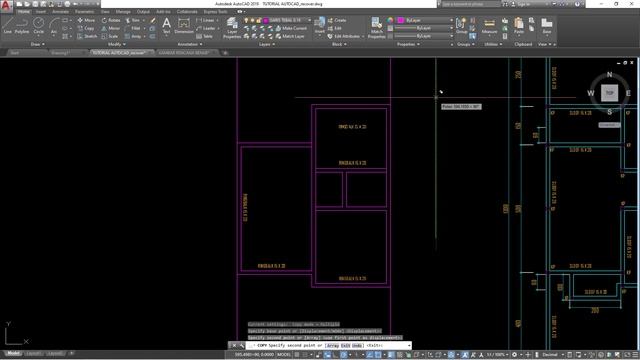Expand the Layers panel

[x=267, y=44]
